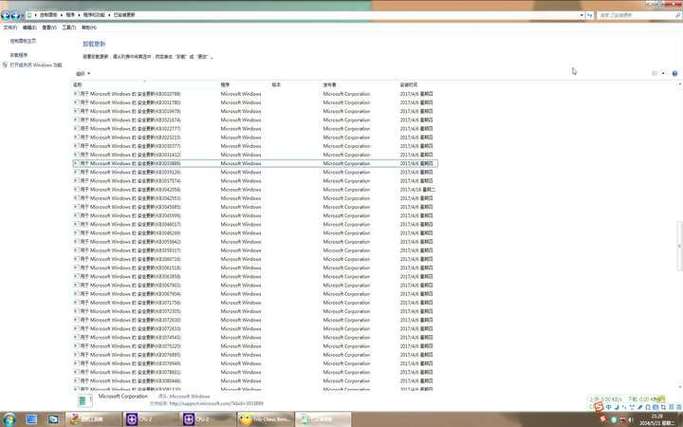
Task: Expand the arrow after 控制面板 breadcrumb
Action: pyautogui.click(x=61, y=15)
